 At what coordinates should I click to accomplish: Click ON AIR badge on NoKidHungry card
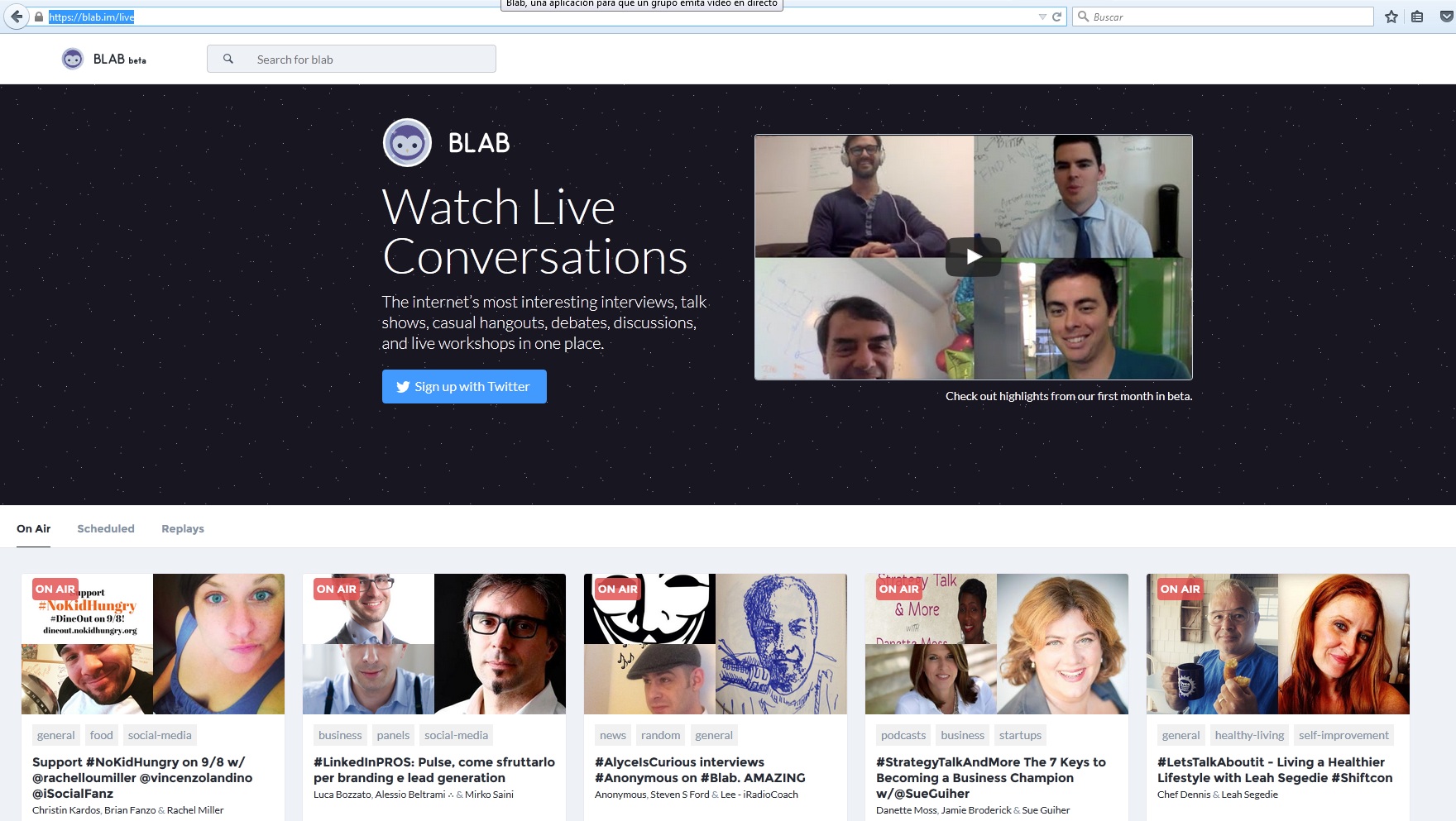click(55, 589)
